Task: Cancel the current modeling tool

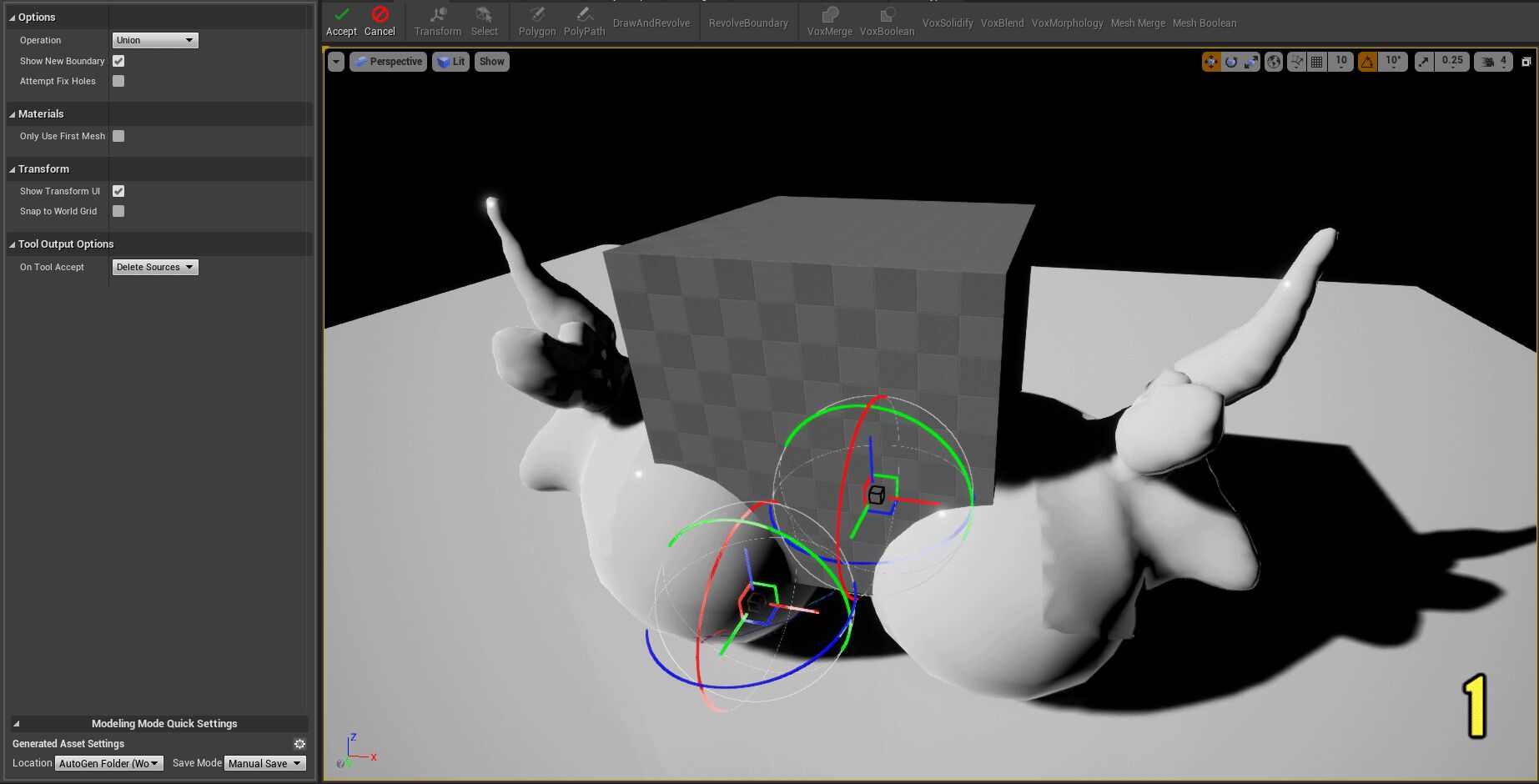Action: pyautogui.click(x=380, y=22)
